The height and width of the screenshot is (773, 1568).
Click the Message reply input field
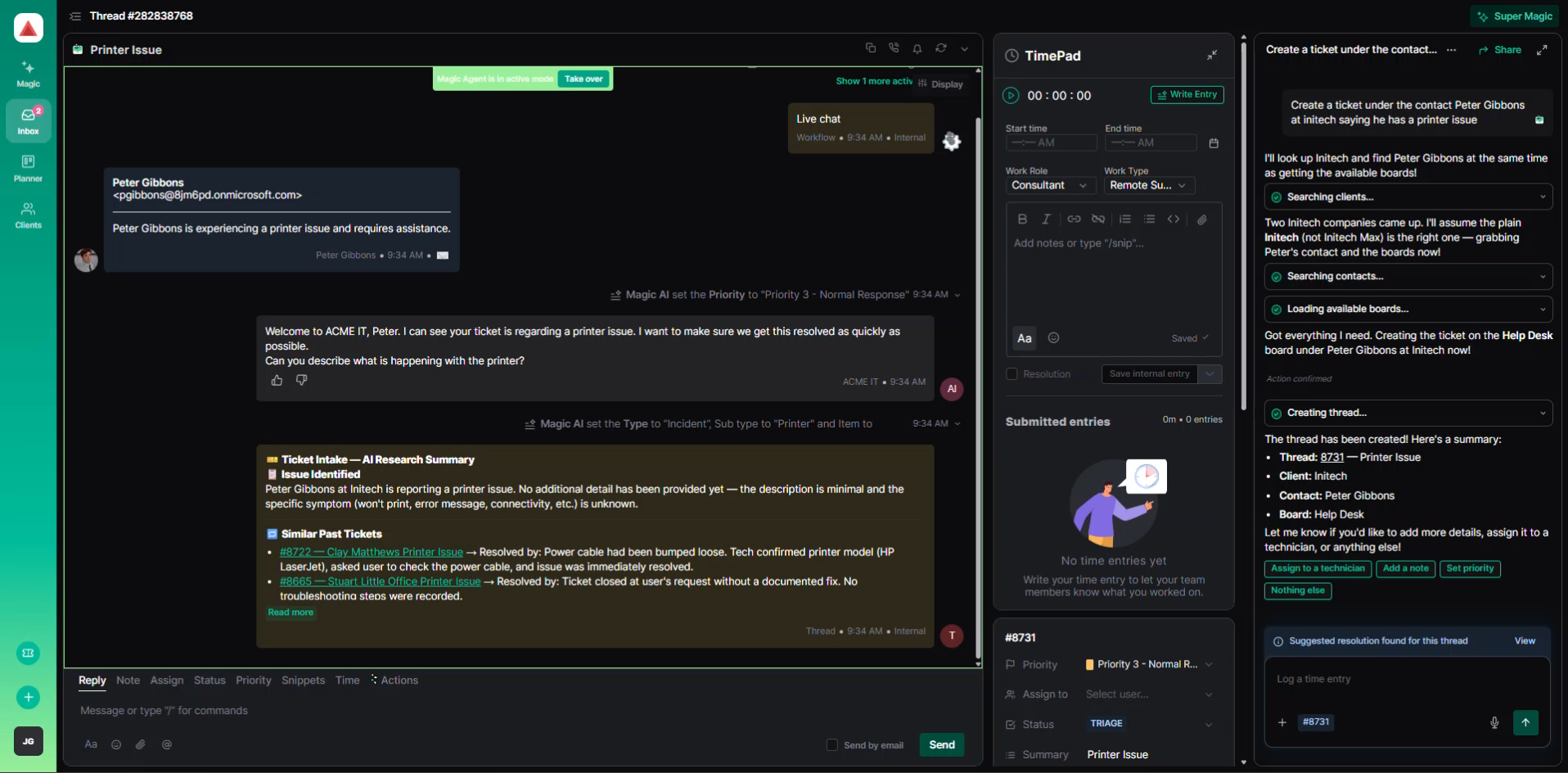[524, 711]
